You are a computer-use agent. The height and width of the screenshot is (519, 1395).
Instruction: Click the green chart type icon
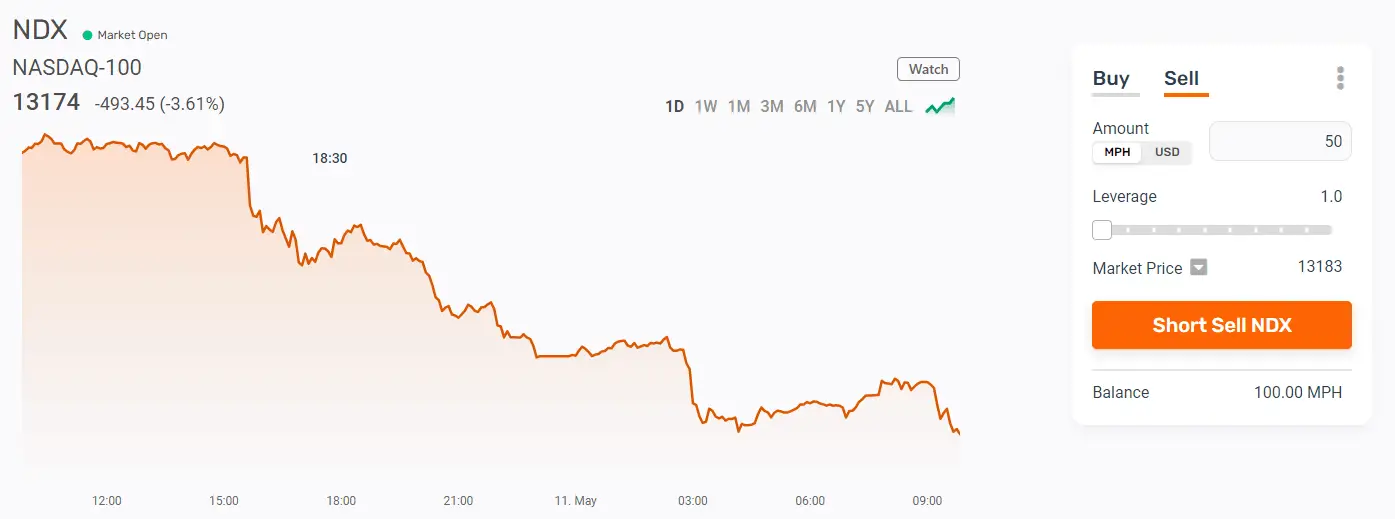click(x=940, y=106)
